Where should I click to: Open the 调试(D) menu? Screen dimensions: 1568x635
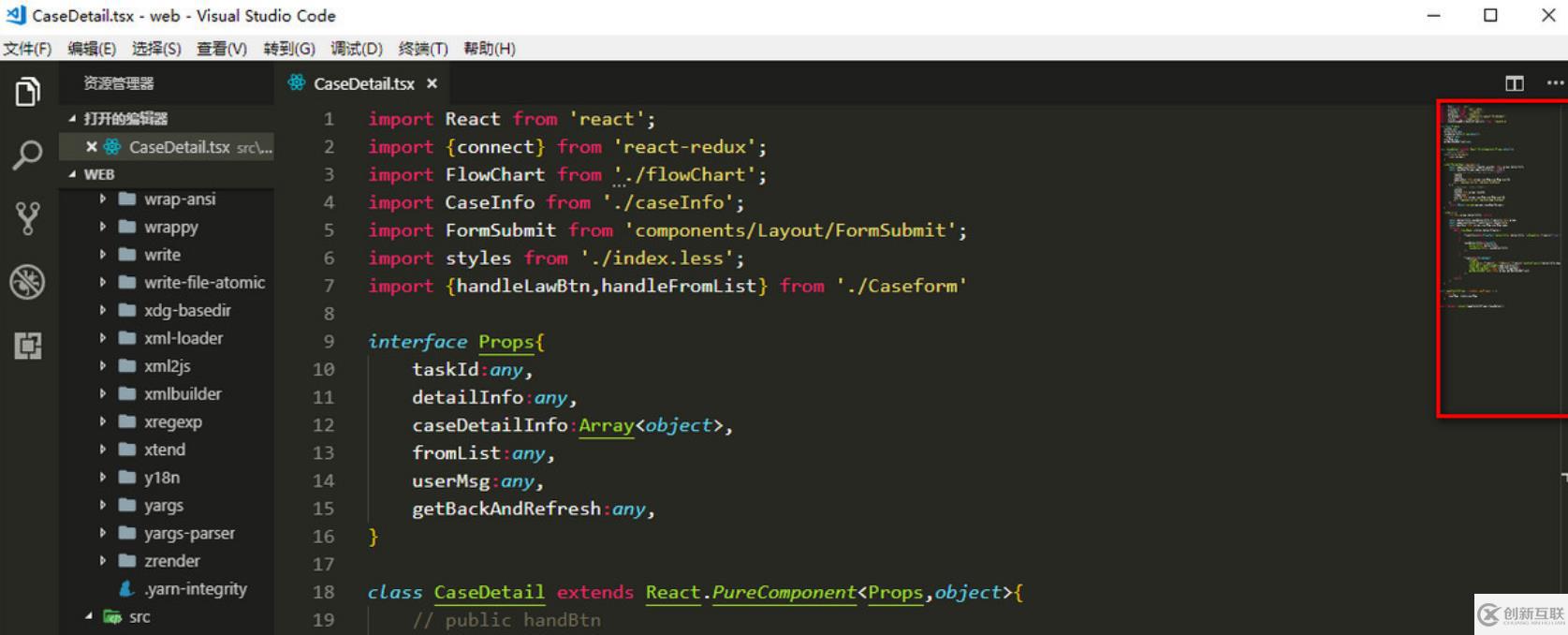coord(357,49)
